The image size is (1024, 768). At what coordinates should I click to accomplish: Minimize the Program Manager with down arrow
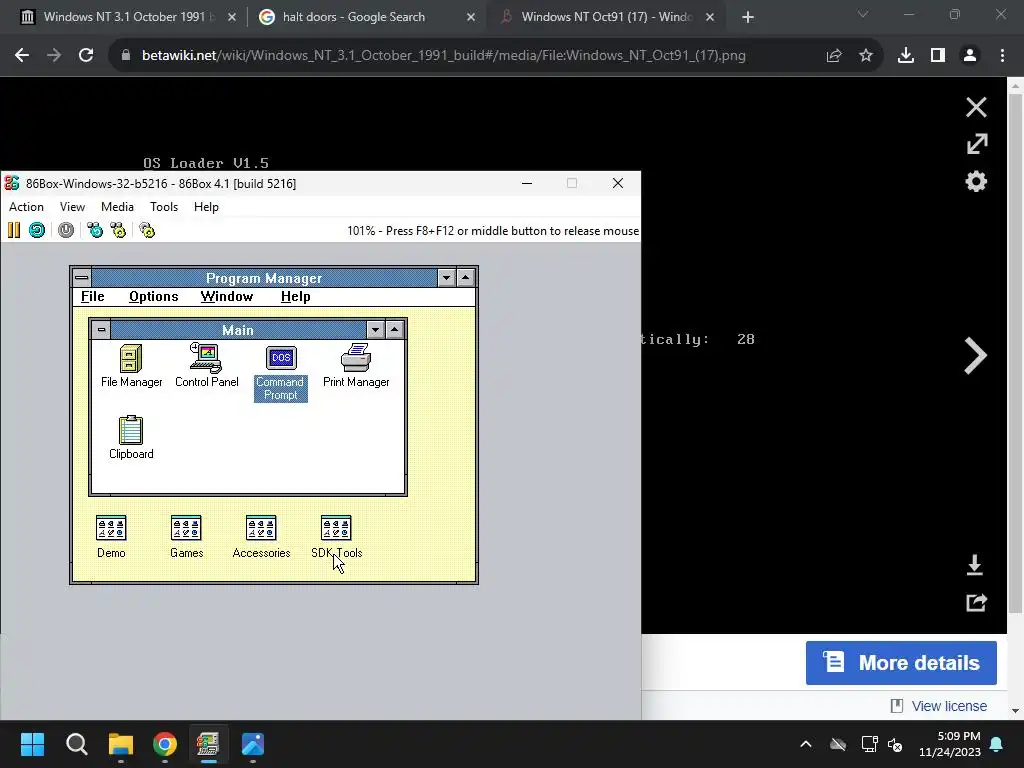(446, 278)
